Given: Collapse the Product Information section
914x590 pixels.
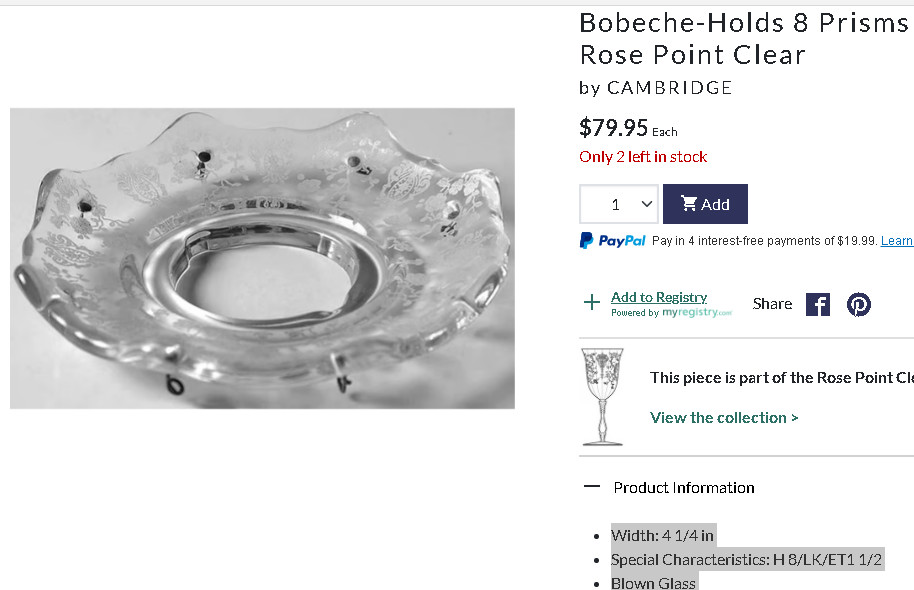Looking at the screenshot, I should click(x=592, y=487).
